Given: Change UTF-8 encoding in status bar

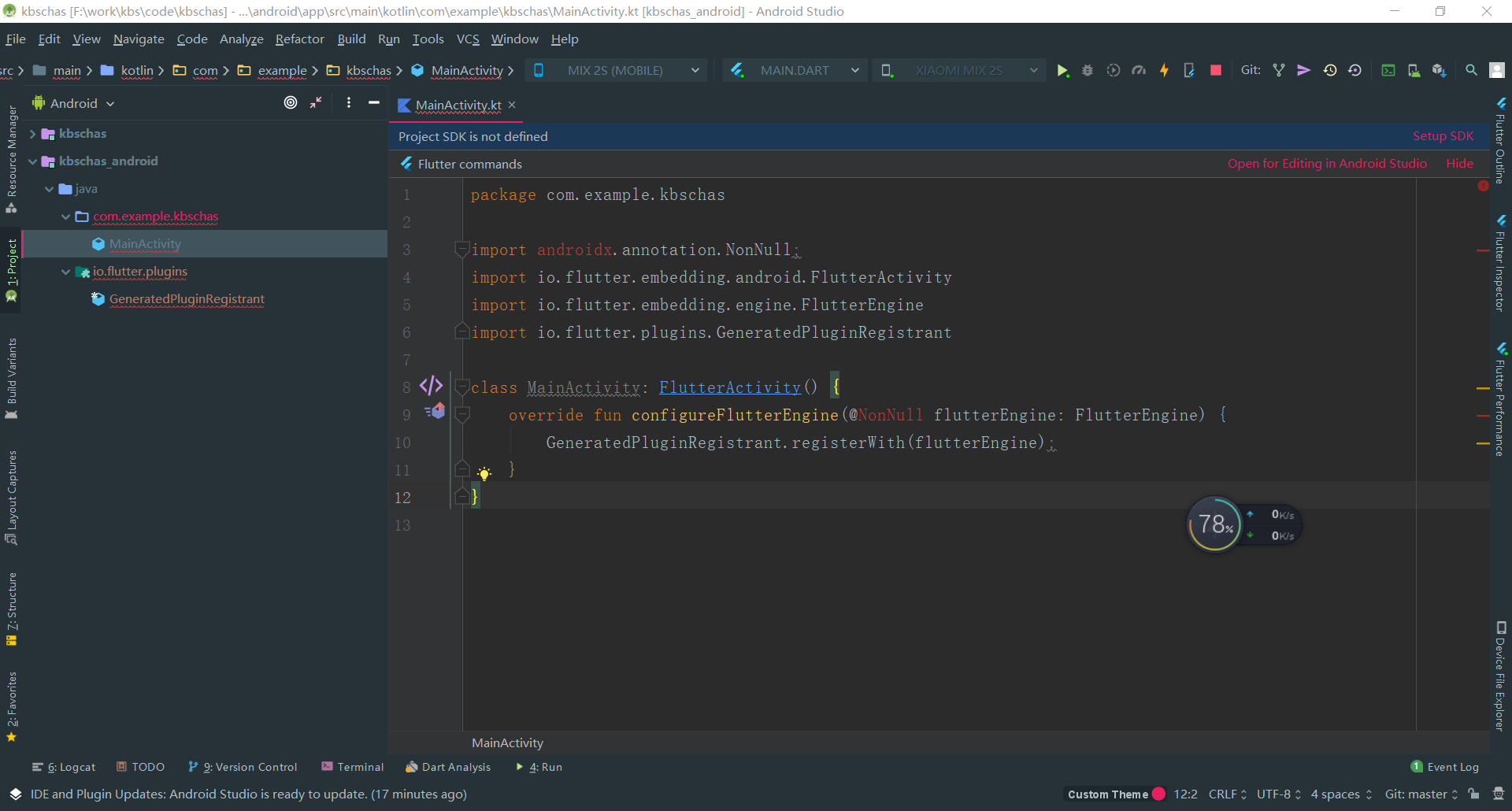Looking at the screenshot, I should (1279, 794).
